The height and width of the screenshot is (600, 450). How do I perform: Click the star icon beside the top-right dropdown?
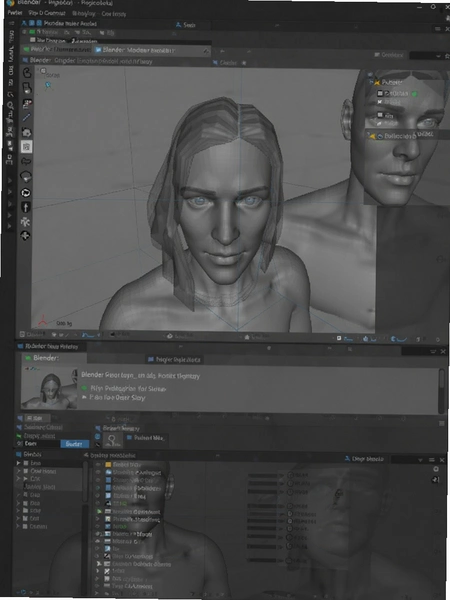click(x=447, y=56)
